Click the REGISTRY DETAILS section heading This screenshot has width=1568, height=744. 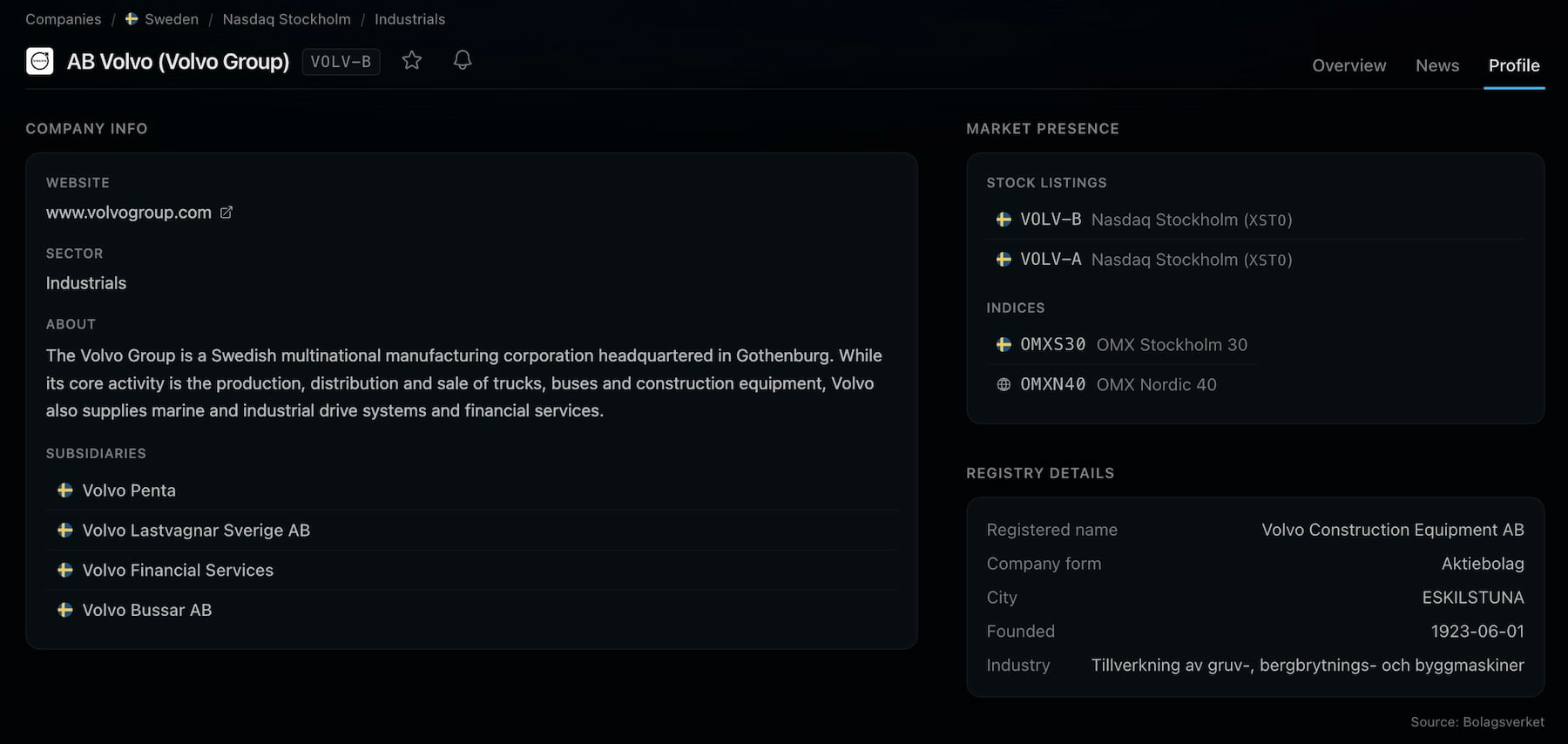pos(1040,473)
